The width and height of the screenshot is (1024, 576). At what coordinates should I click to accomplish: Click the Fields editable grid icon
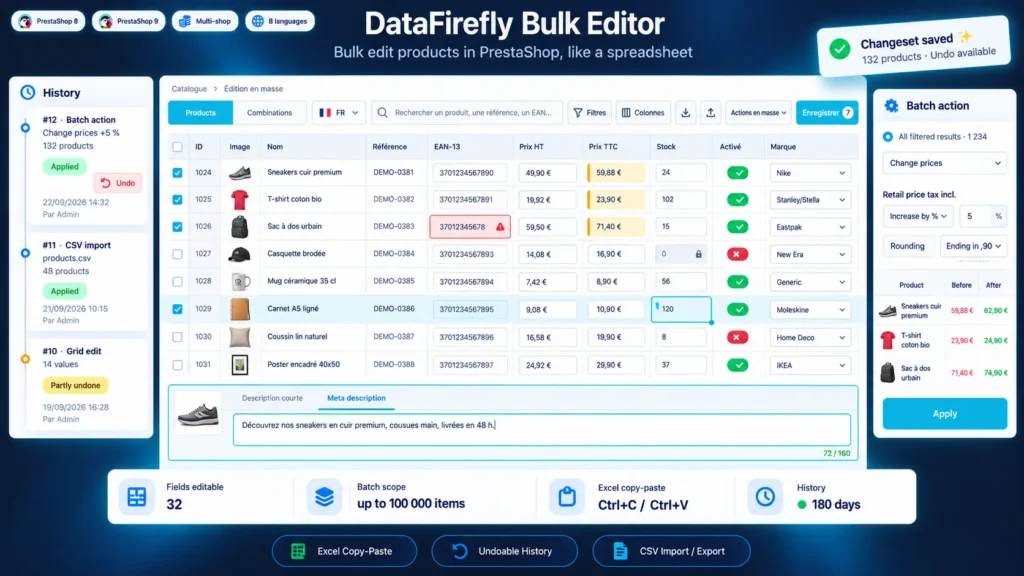136,497
